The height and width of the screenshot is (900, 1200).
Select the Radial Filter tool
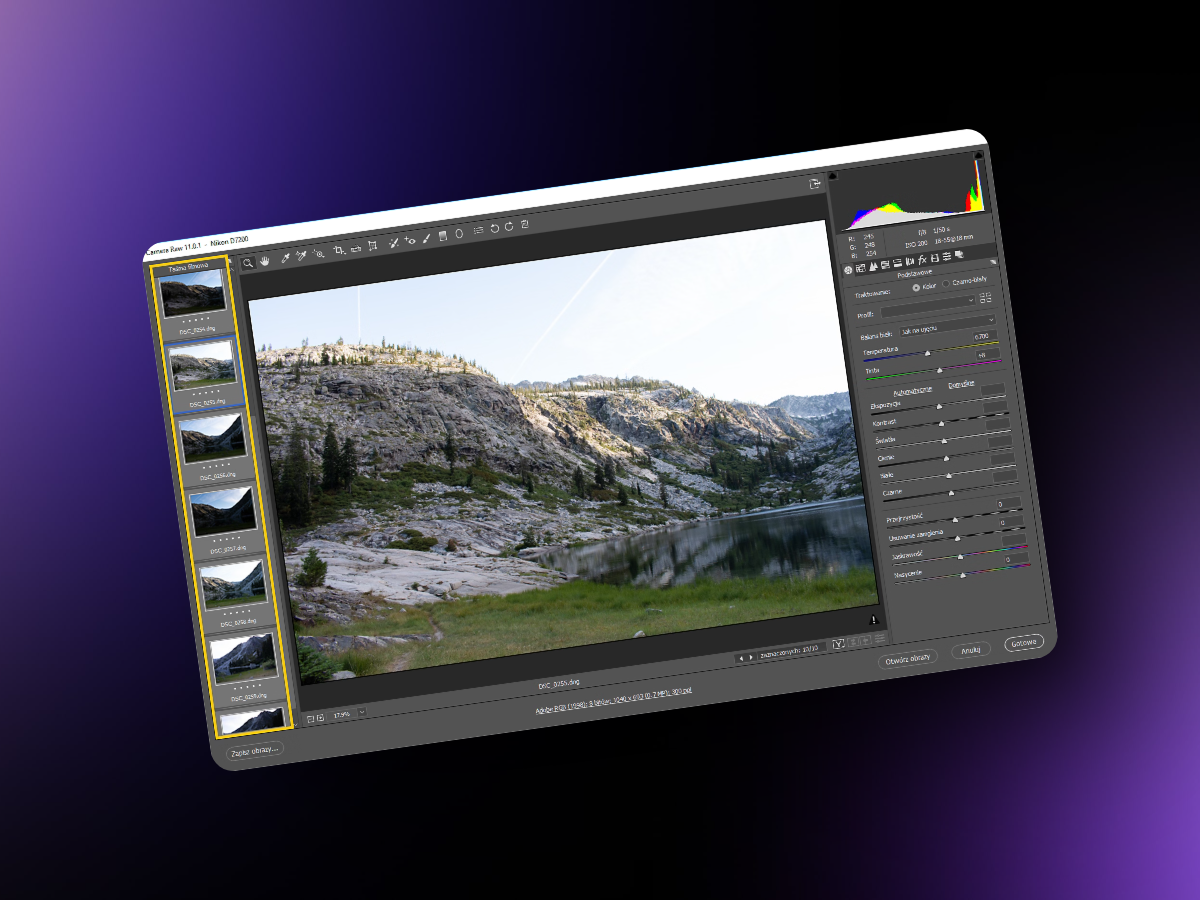459,234
